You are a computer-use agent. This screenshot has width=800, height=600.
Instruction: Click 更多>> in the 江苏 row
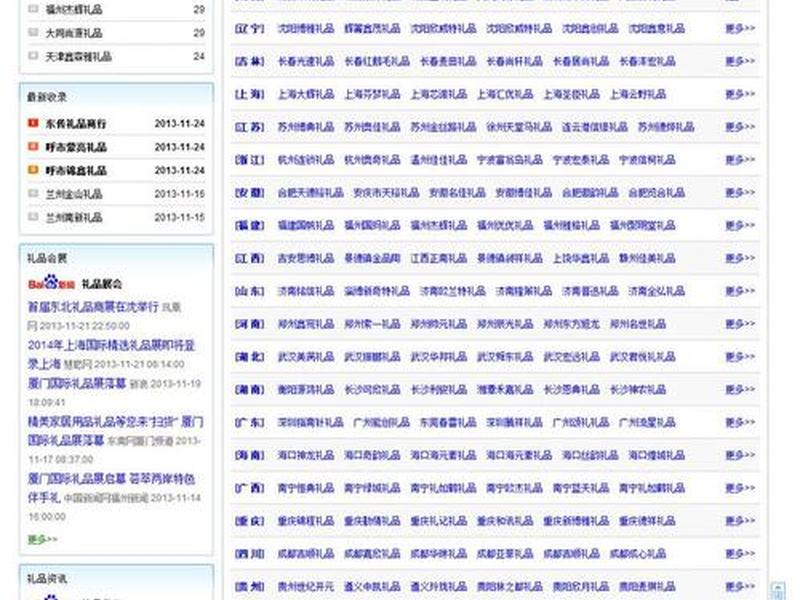click(740, 127)
